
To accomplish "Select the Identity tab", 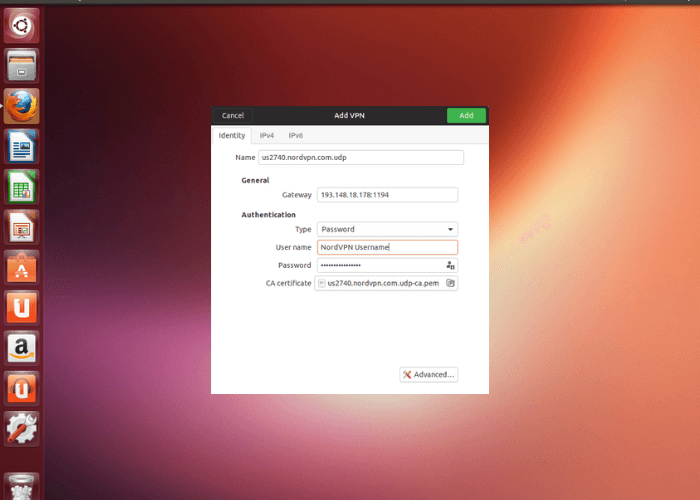I will click(x=232, y=135).
